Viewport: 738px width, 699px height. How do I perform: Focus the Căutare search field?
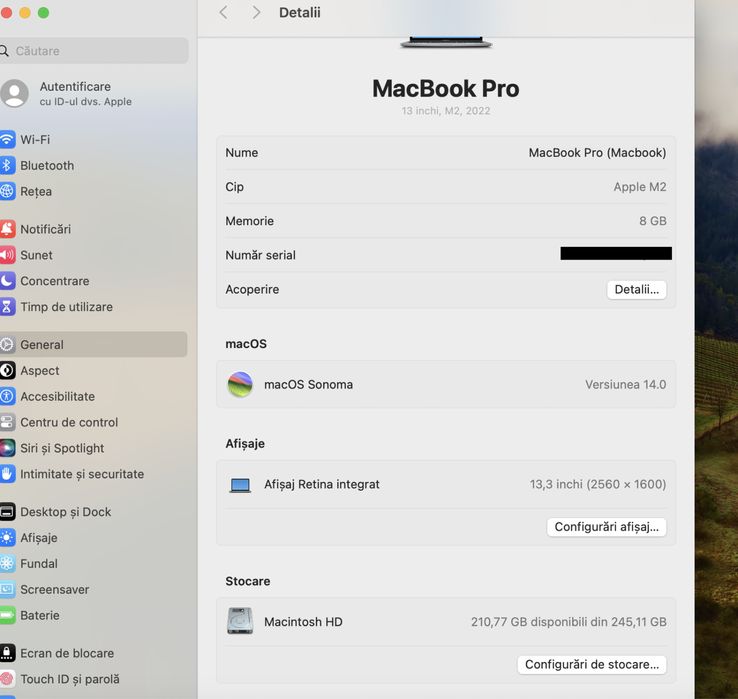(94, 51)
